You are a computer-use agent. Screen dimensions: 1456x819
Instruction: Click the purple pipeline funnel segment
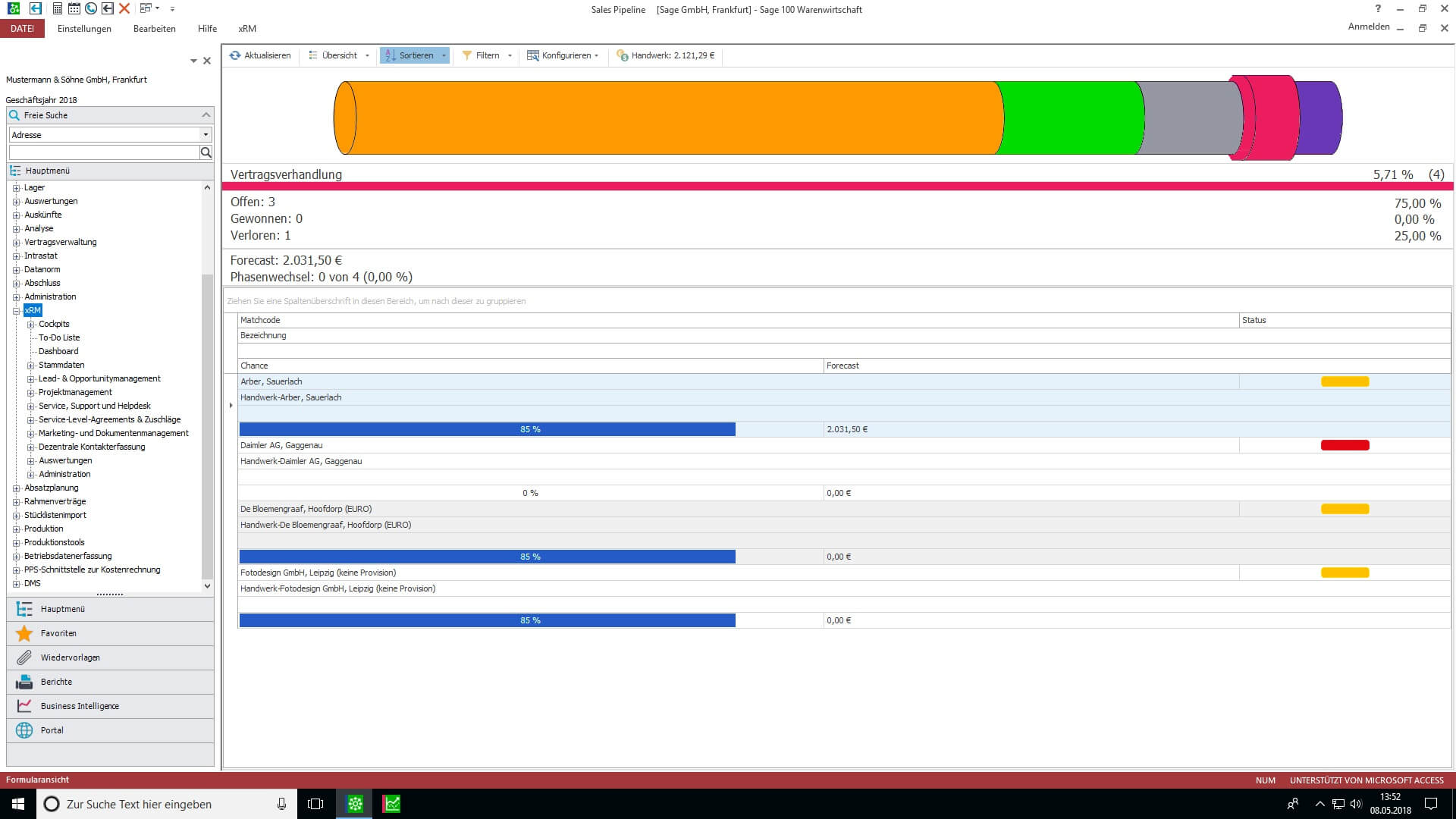click(1319, 118)
